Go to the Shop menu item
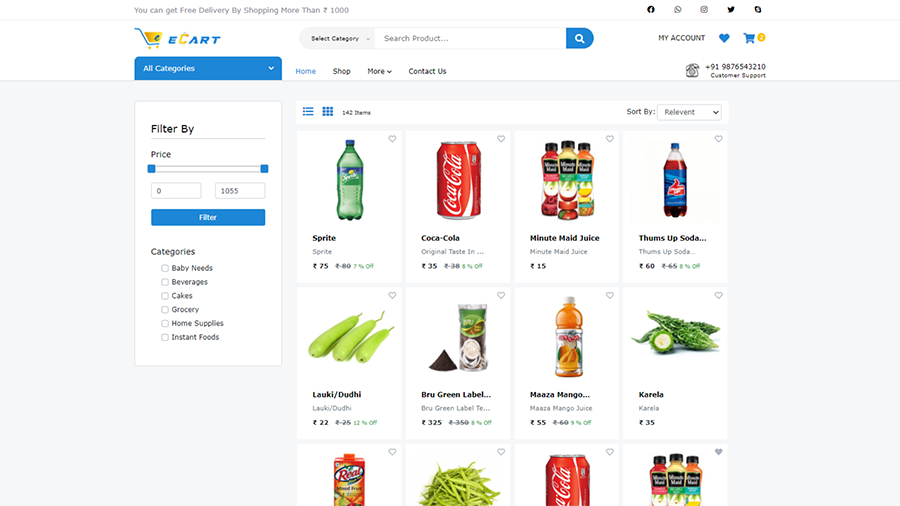Image resolution: width=900 pixels, height=506 pixels. click(x=342, y=71)
